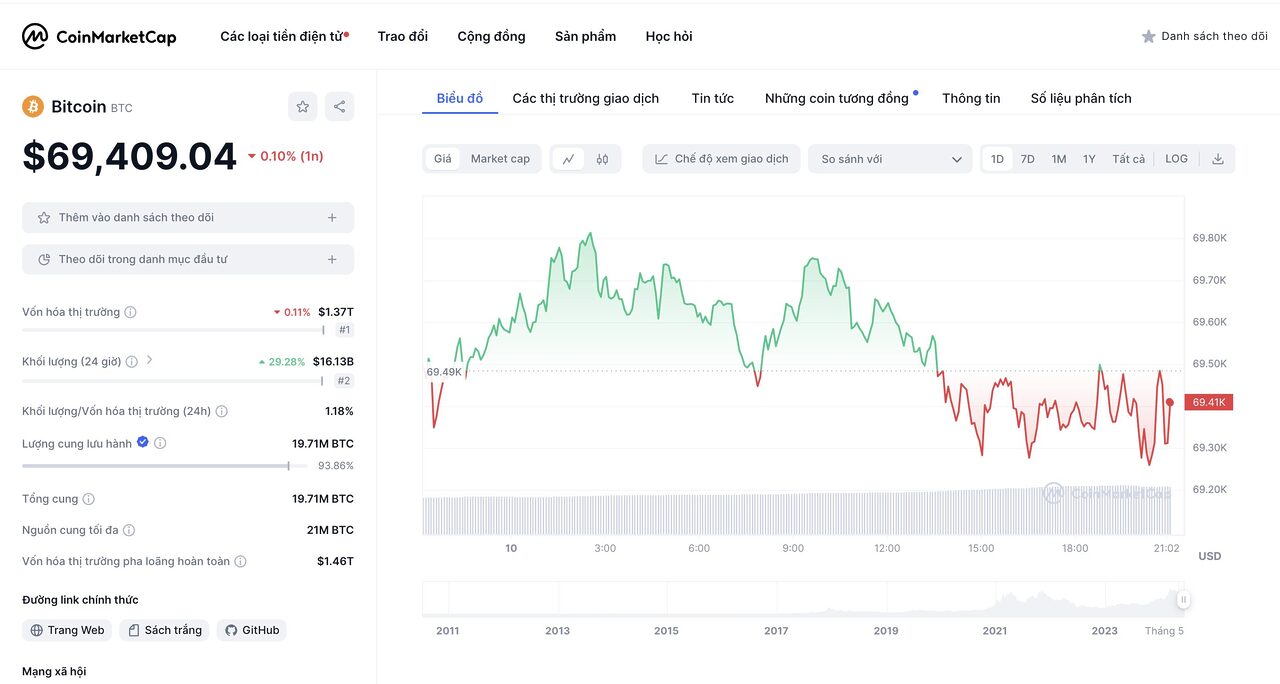The height and width of the screenshot is (684, 1280).
Task: Click the $1.46T fully diluted value
Action: tap(335, 561)
